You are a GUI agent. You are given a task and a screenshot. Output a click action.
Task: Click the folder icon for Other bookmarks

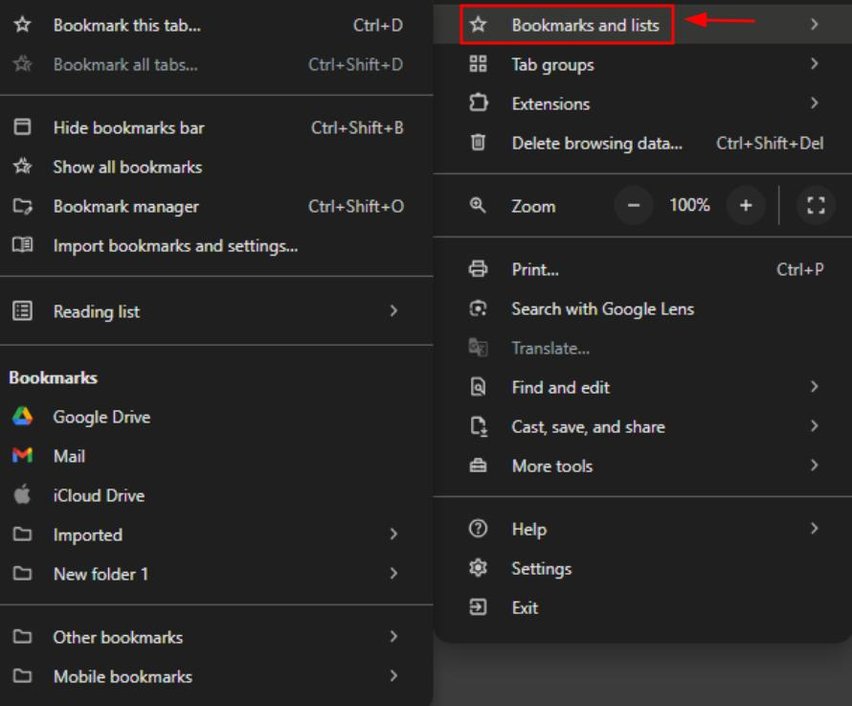(22, 636)
